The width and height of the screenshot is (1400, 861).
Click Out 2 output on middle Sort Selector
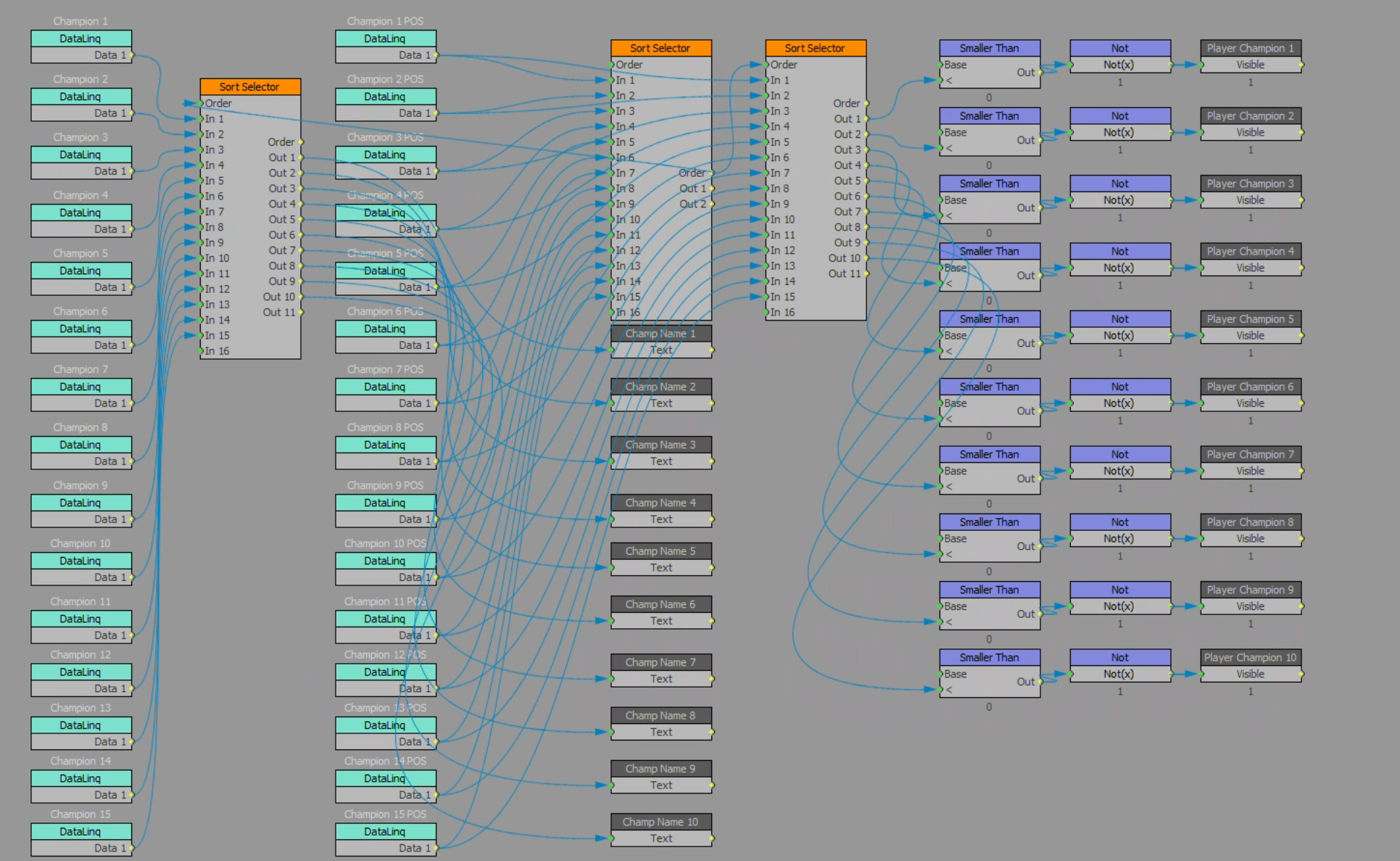pyautogui.click(x=692, y=204)
